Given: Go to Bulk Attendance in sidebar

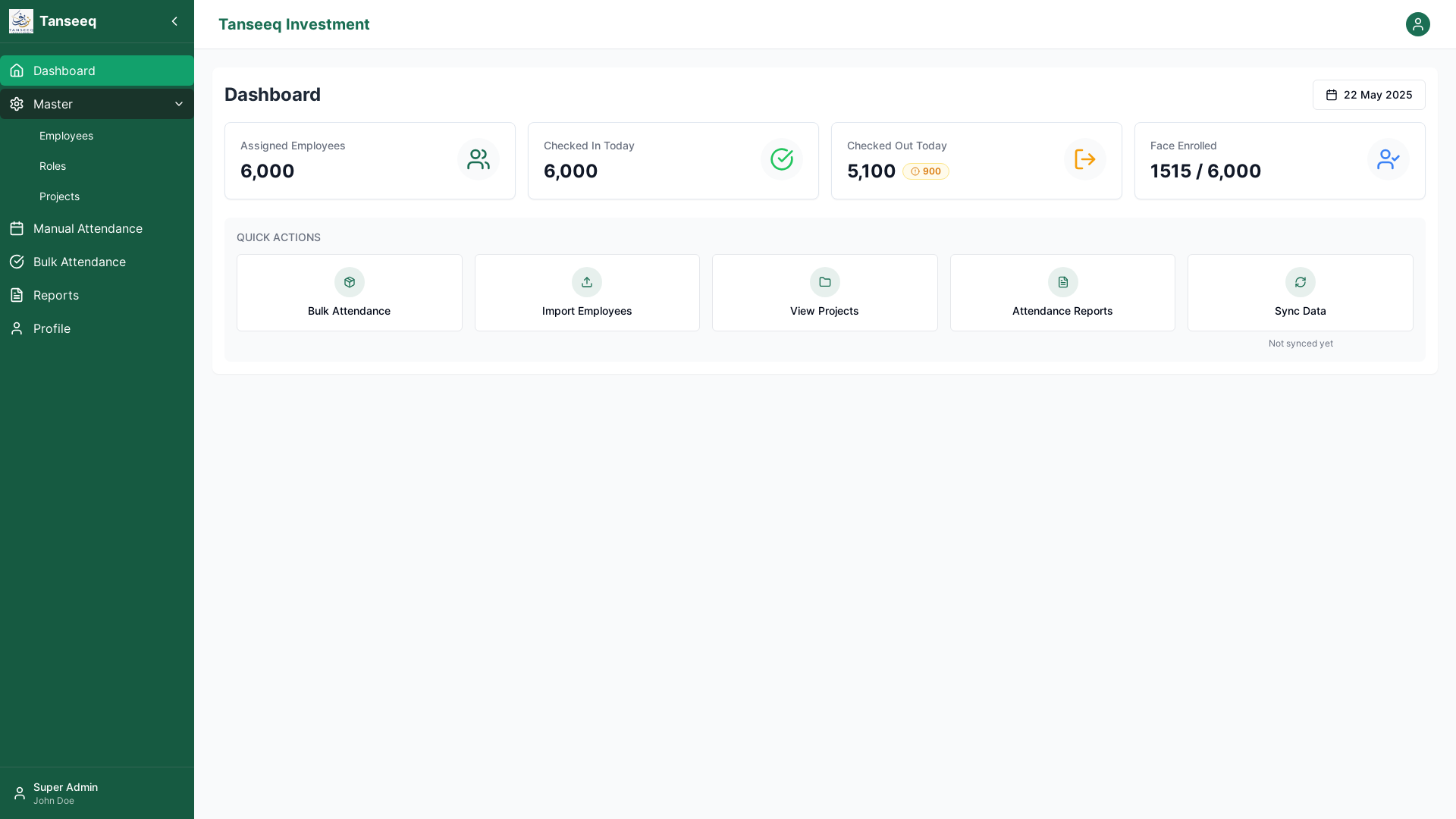Looking at the screenshot, I should [x=97, y=262].
